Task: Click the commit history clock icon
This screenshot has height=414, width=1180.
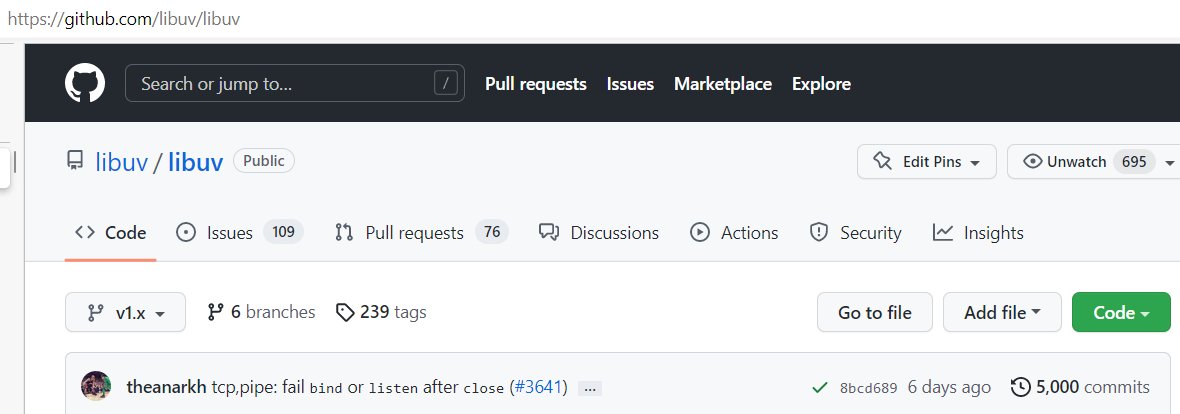Action: (x=1020, y=388)
